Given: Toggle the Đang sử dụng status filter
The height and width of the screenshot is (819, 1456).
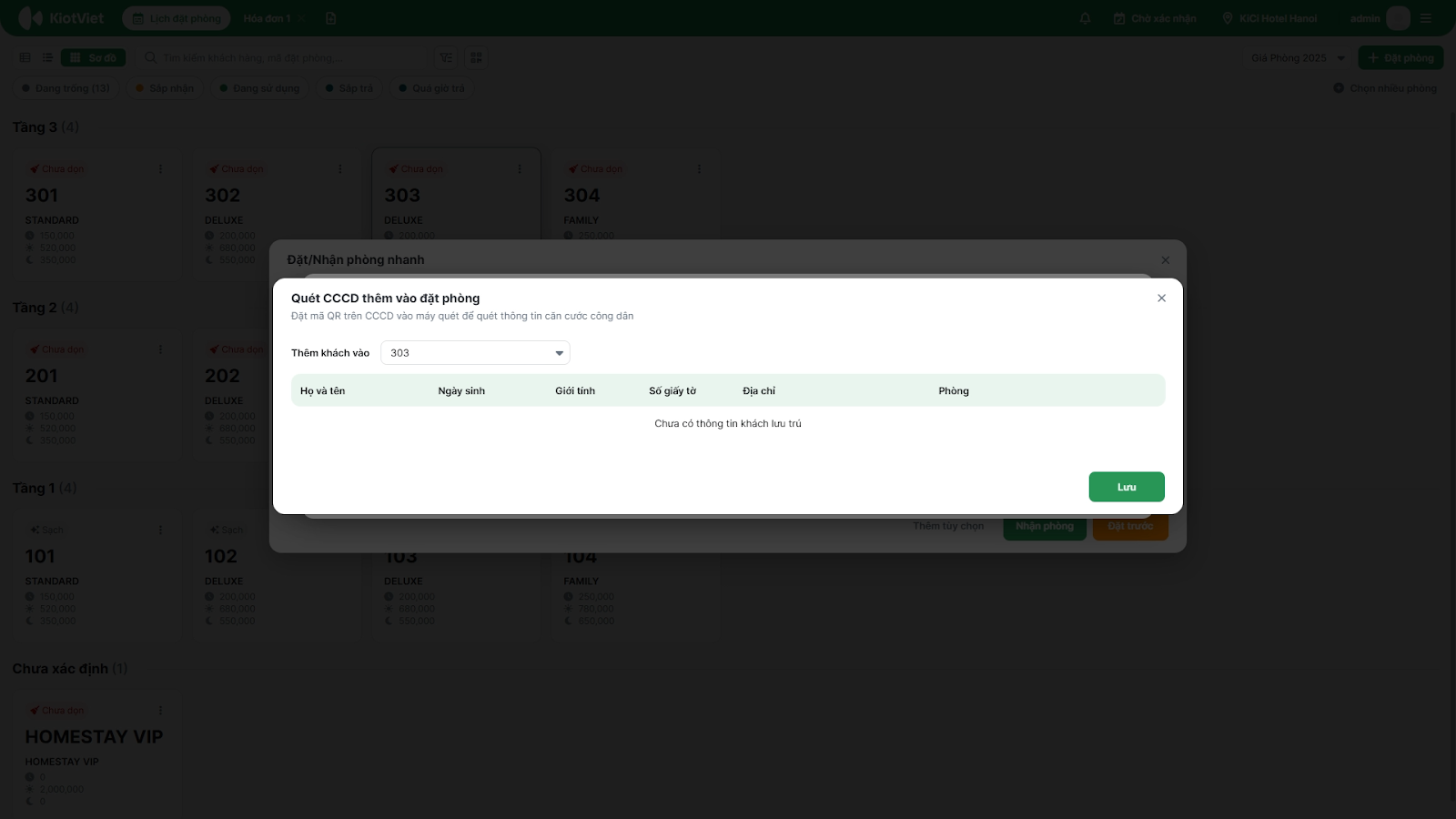Looking at the screenshot, I should (259, 88).
